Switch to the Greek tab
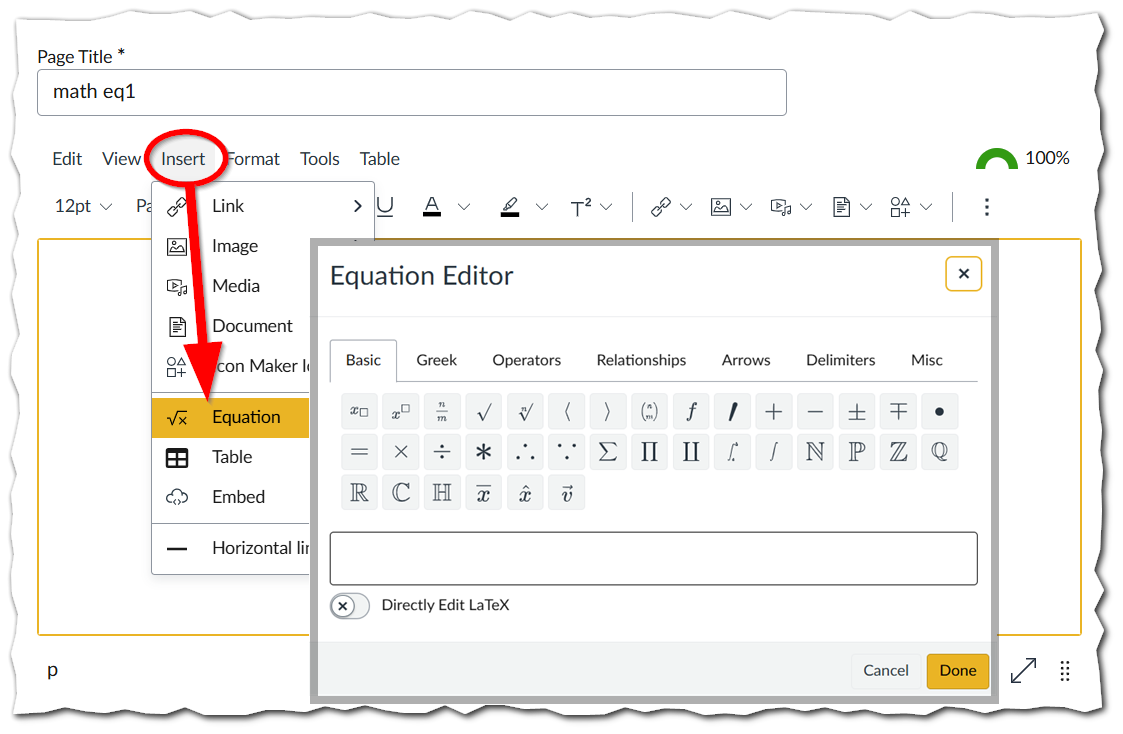 pos(436,360)
